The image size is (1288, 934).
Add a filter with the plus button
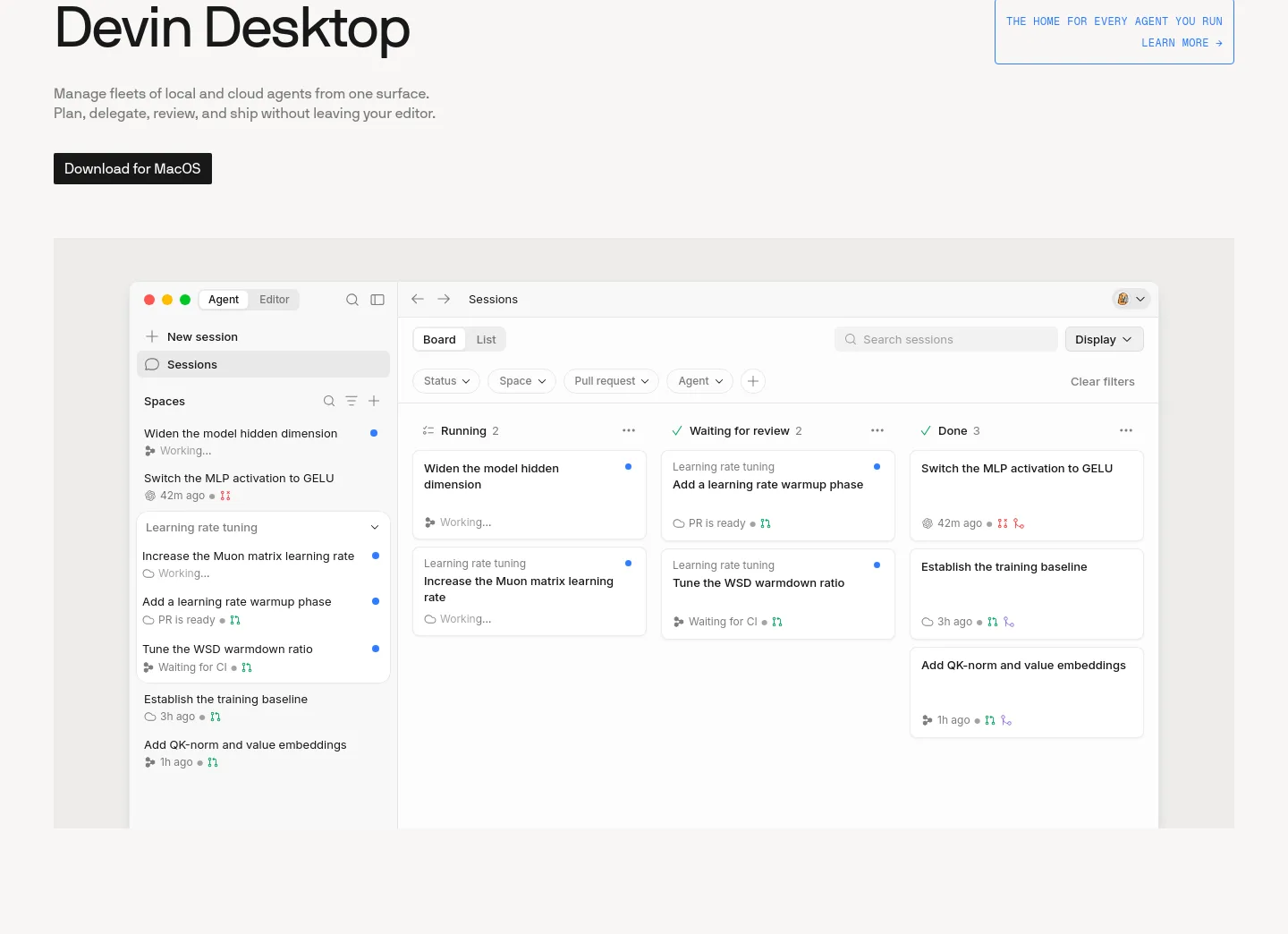tap(753, 381)
